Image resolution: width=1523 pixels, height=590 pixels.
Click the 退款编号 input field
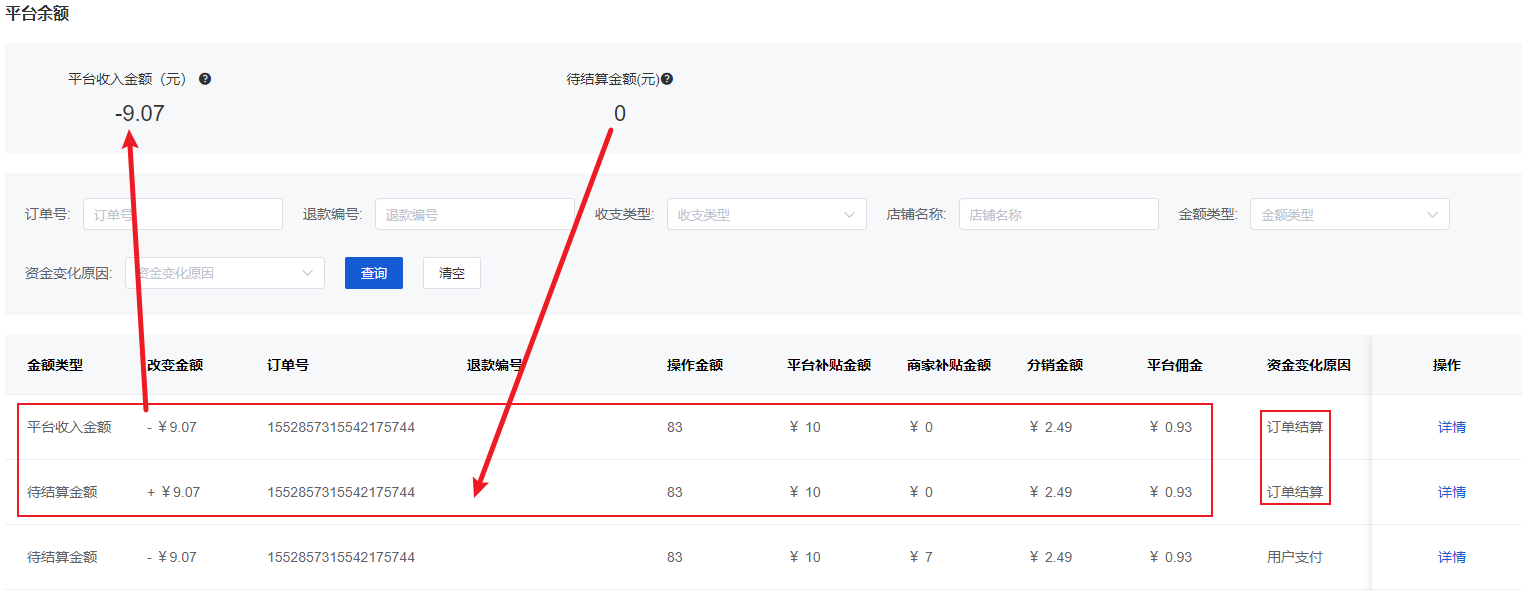click(475, 214)
